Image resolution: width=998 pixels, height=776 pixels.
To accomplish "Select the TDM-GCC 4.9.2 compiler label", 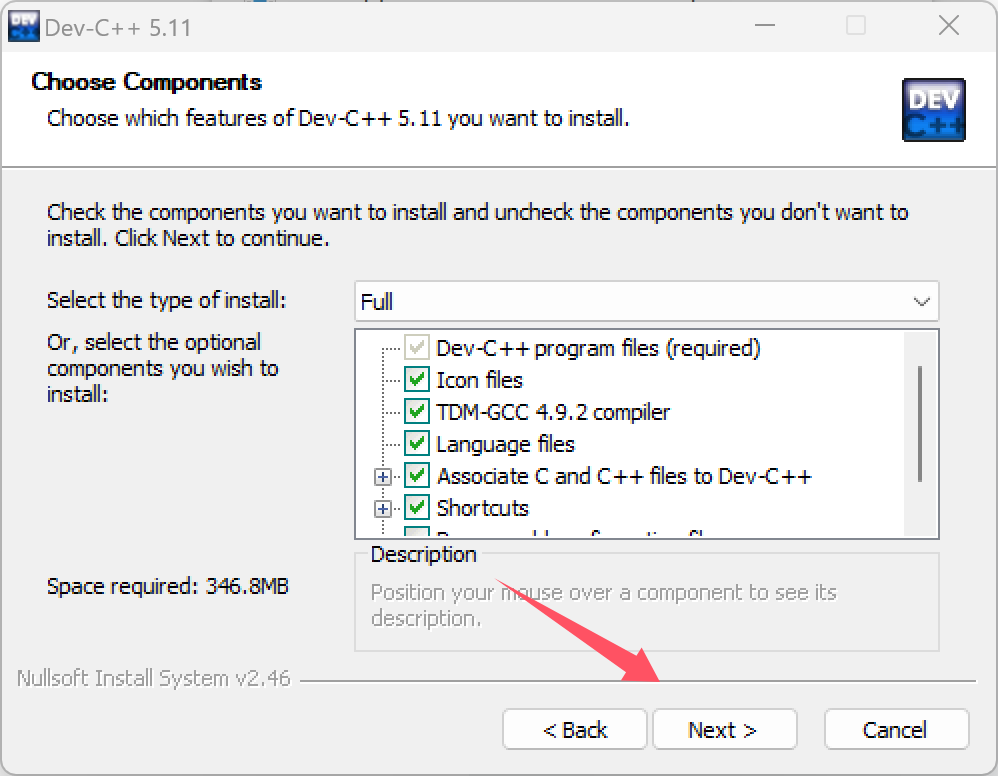I will tap(553, 413).
